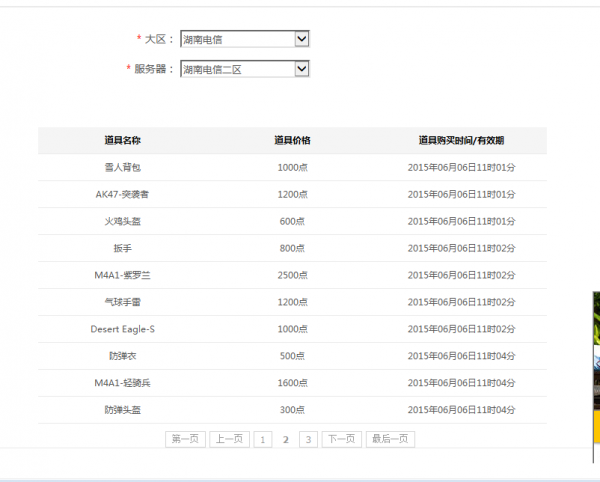
Task: Click purchase time of 防弹衣 row
Action: (461, 356)
